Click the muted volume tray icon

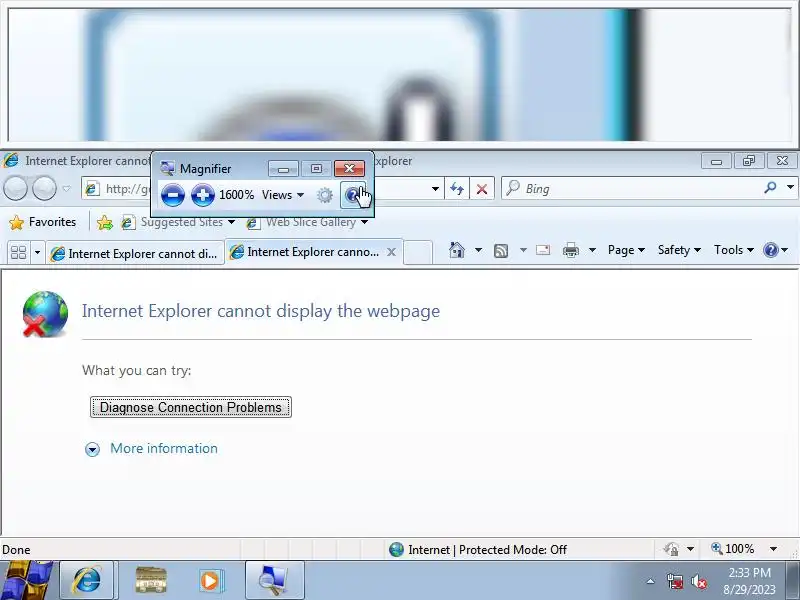(x=699, y=581)
